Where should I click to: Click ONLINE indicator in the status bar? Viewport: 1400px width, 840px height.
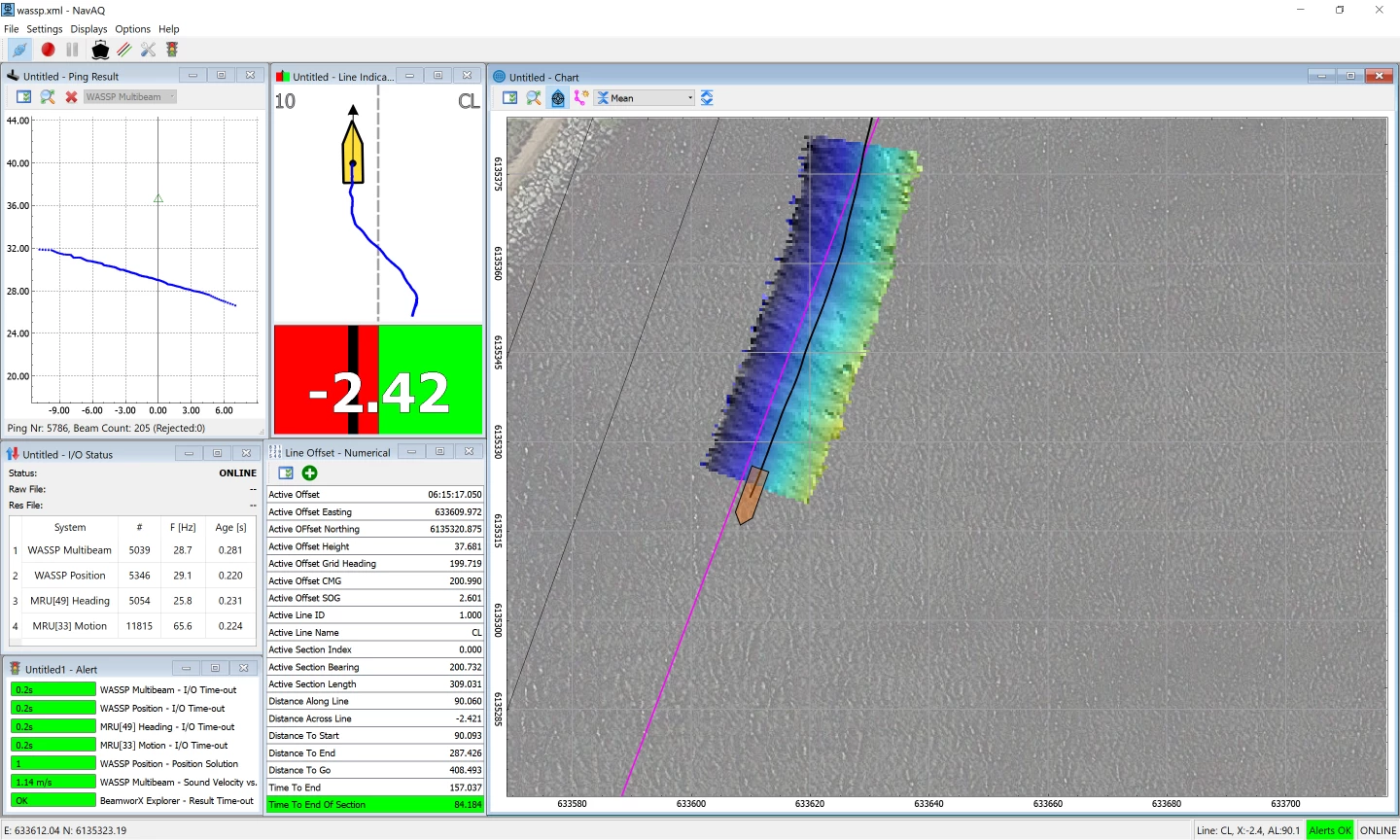(x=1378, y=830)
